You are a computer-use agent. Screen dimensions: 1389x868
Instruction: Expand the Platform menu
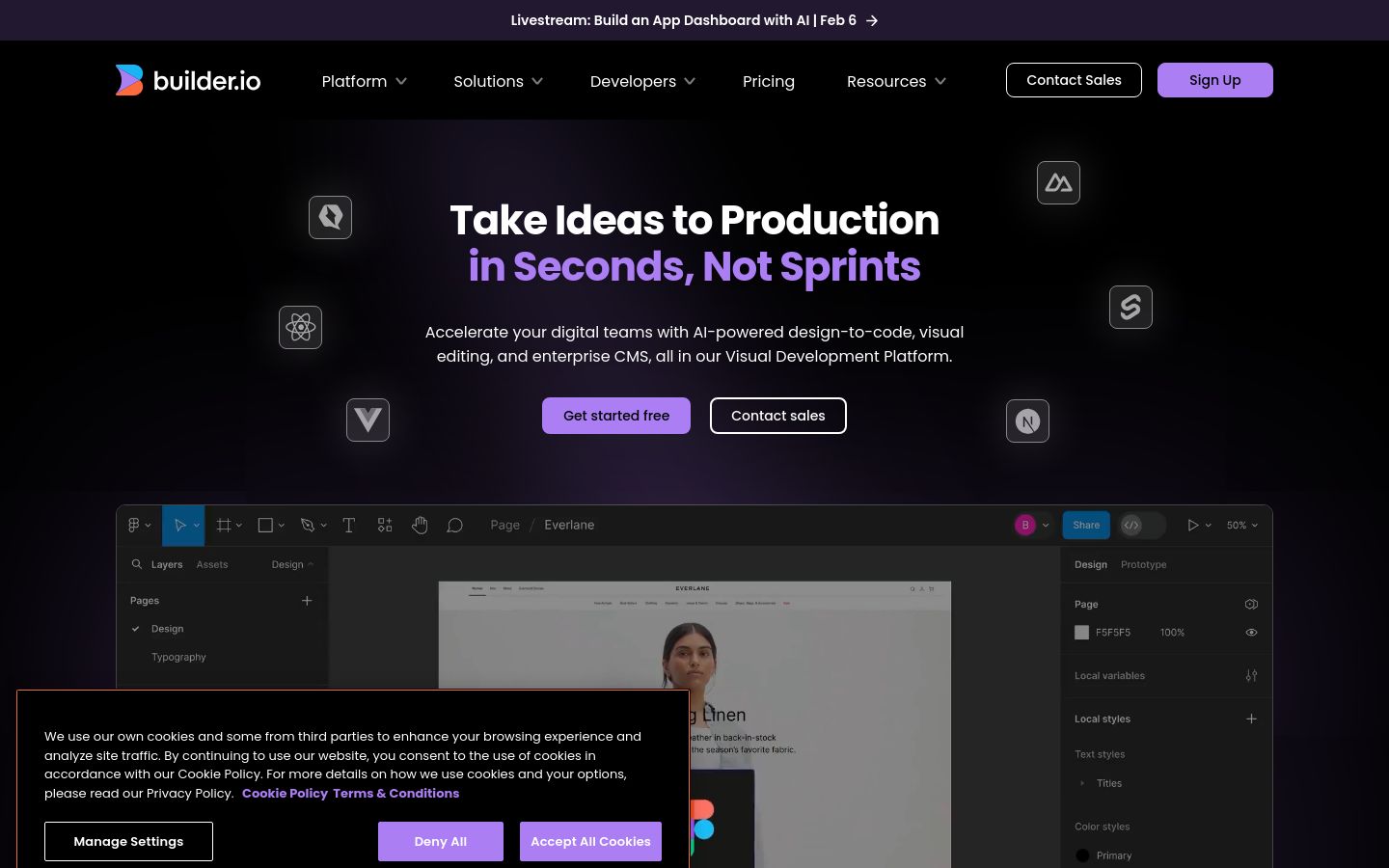[364, 81]
